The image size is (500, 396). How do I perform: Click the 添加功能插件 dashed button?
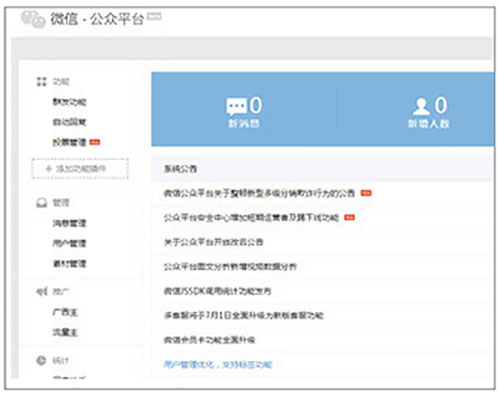pyautogui.click(x=80, y=169)
